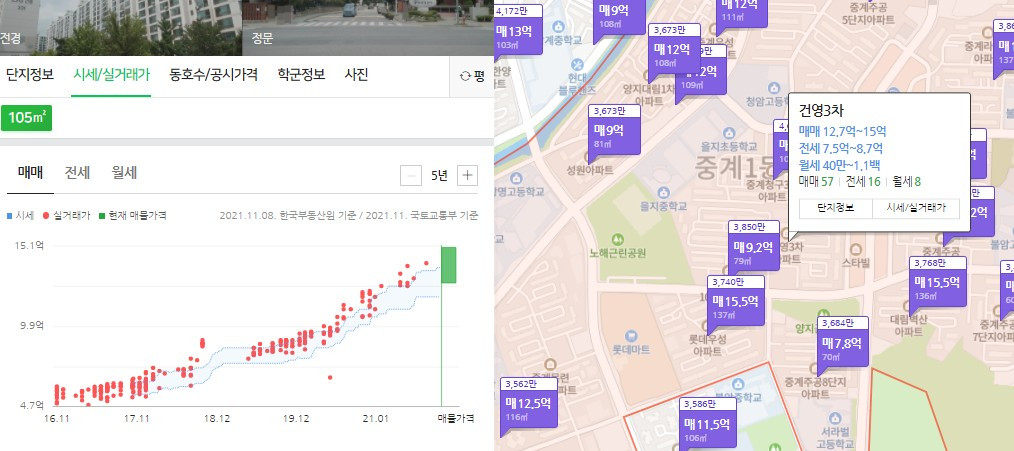Open 매매 57 listings link in popup

[x=816, y=182]
